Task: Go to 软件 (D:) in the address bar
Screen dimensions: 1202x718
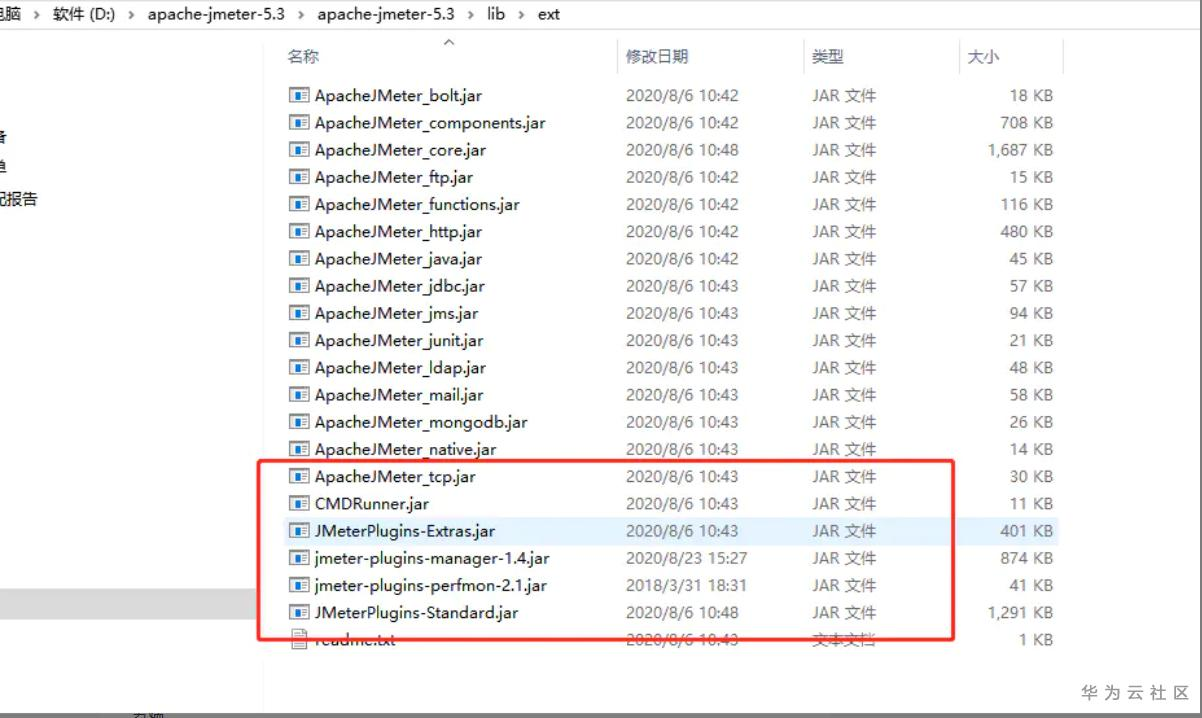Action: click(84, 15)
